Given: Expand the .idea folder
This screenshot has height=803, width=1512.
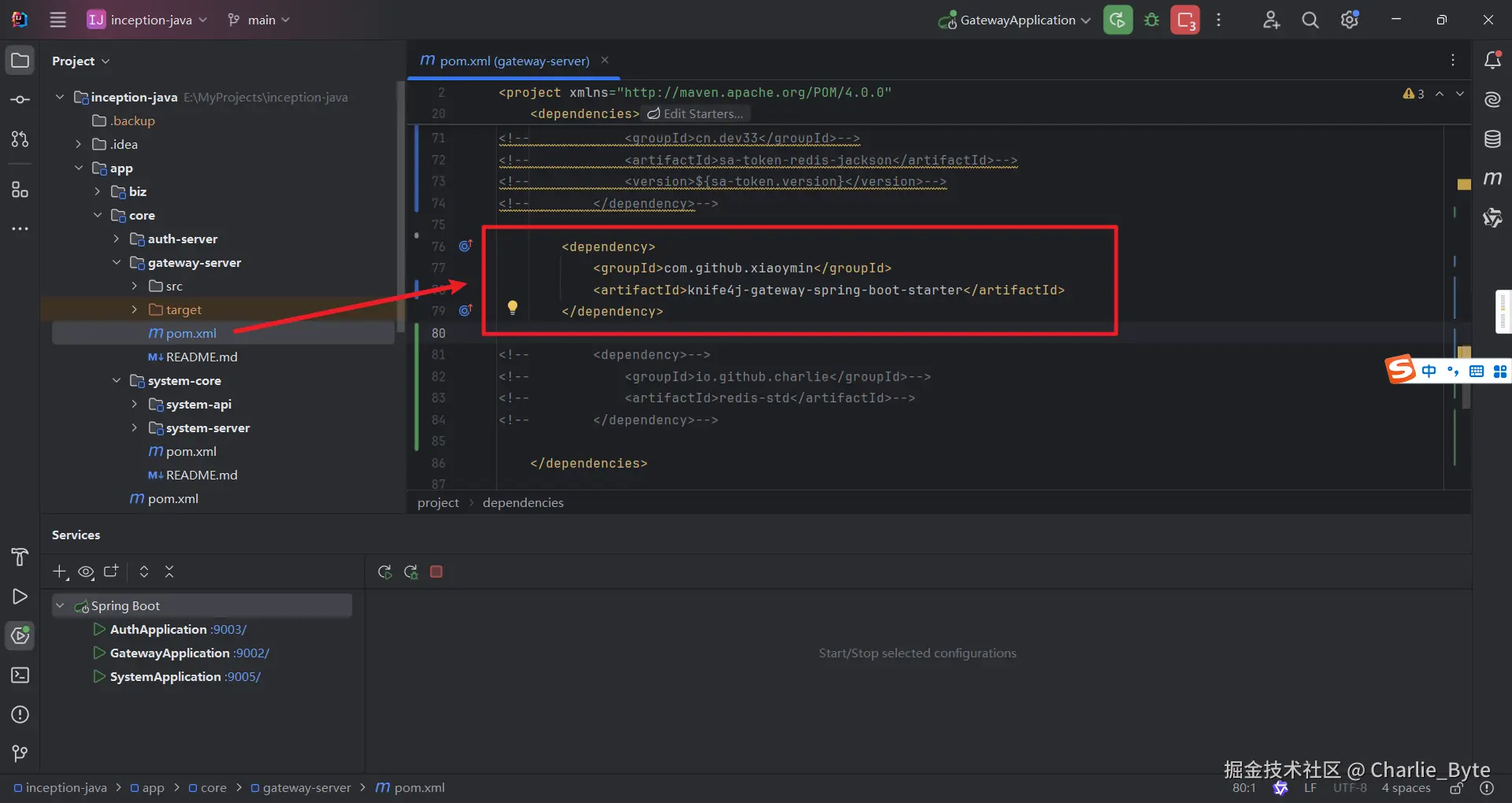Looking at the screenshot, I should tap(78, 144).
